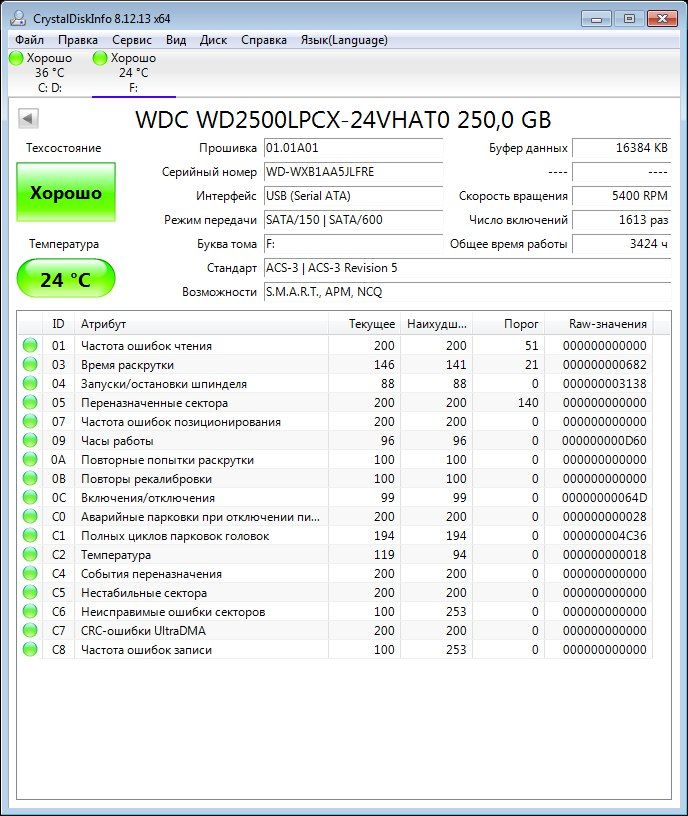This screenshot has height=816, width=688.
Task: Click status icon for C1 head parking cycles
Action: [30, 536]
